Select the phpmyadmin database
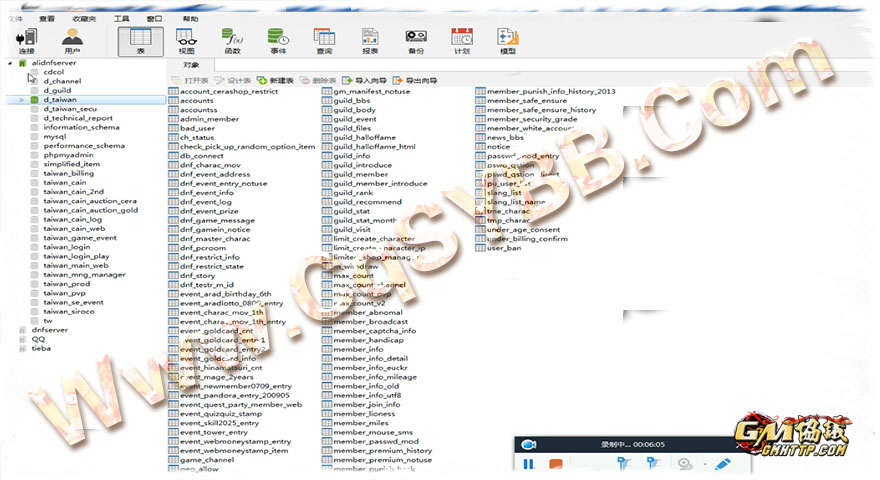Image resolution: width=880 pixels, height=480 pixels. [x=68, y=155]
